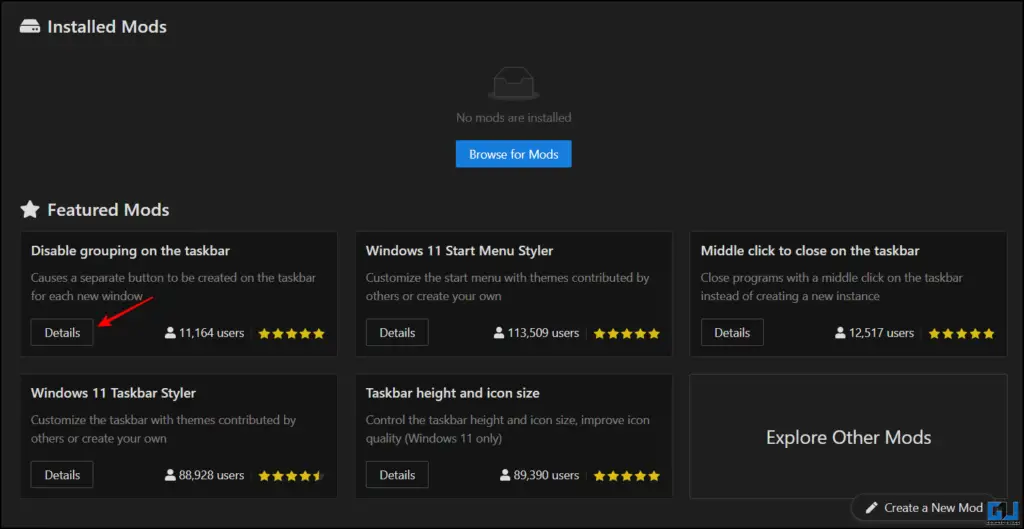The image size is (1024, 529).
Task: Click the user icon beside 88,928 users
Action: point(170,475)
